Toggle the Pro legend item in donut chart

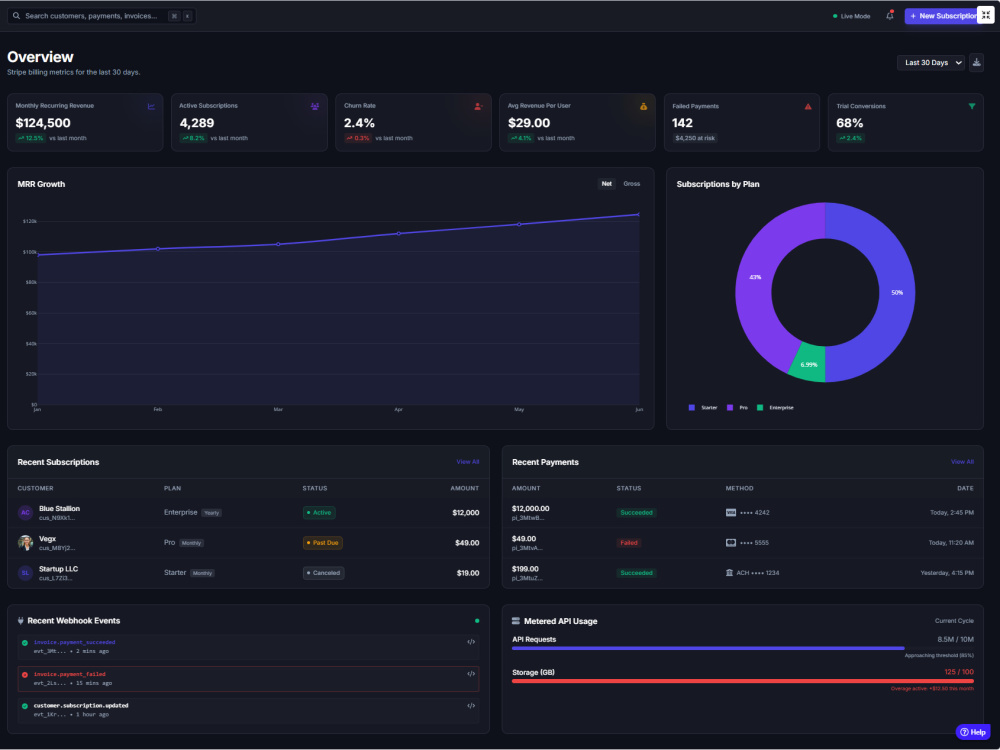(x=737, y=408)
